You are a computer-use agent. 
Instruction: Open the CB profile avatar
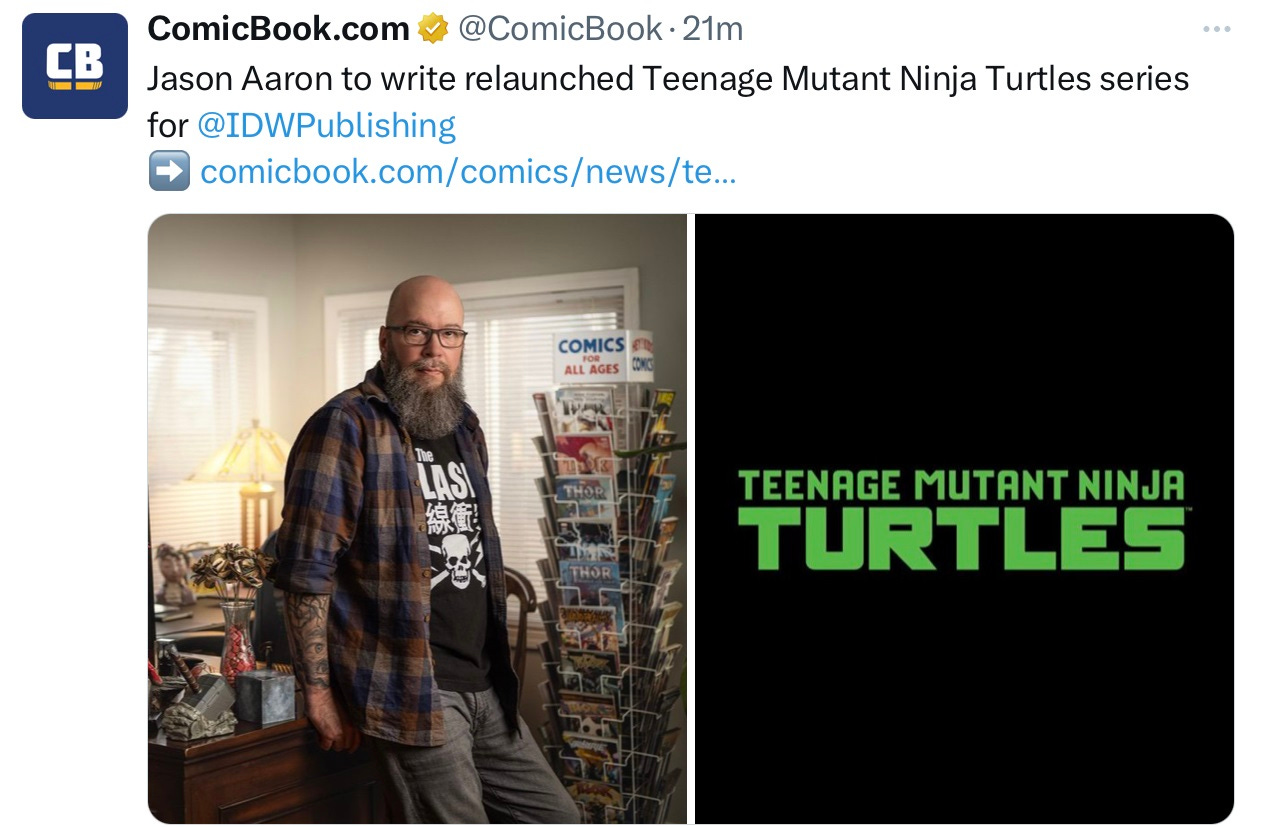tap(75, 66)
